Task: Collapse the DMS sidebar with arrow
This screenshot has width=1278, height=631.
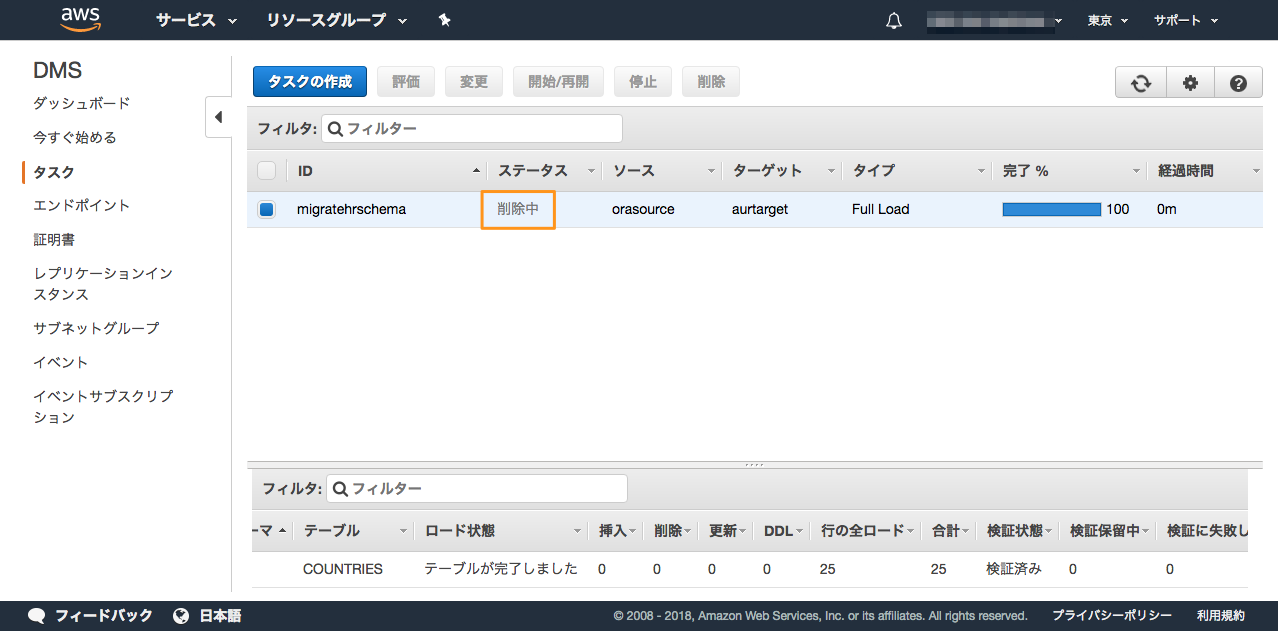Action: click(x=218, y=117)
